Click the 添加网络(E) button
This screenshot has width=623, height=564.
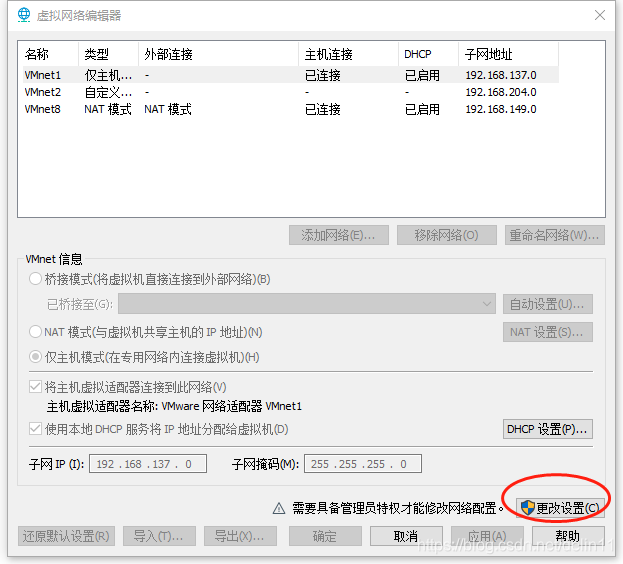(x=339, y=235)
